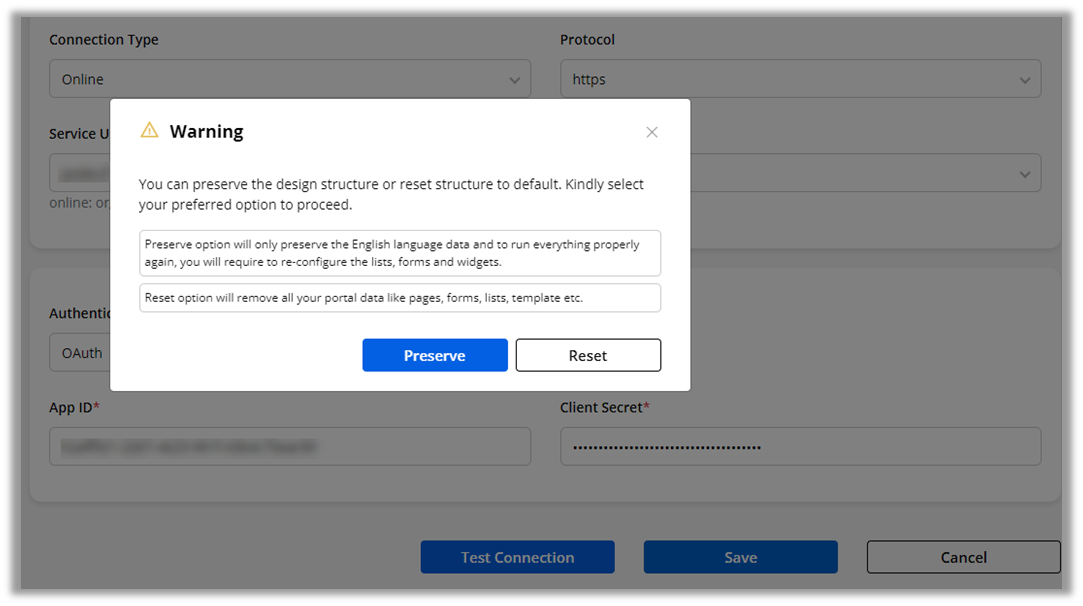Open the Authentication dropdown showing OAuth
Screen dimensions: 1083x606
click(x=80, y=353)
